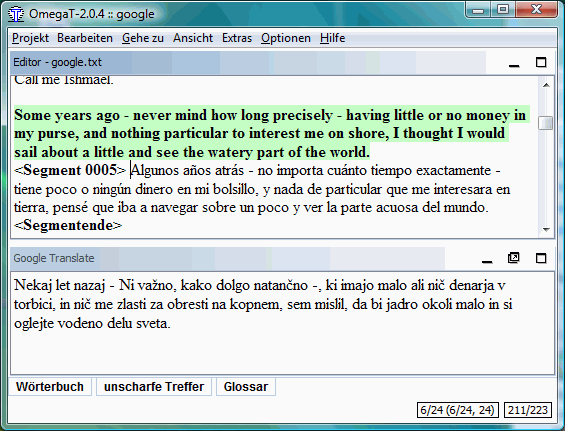The image size is (565, 431).
Task: Click the highlighted source text 'Some years ago'
Action: tap(67, 115)
